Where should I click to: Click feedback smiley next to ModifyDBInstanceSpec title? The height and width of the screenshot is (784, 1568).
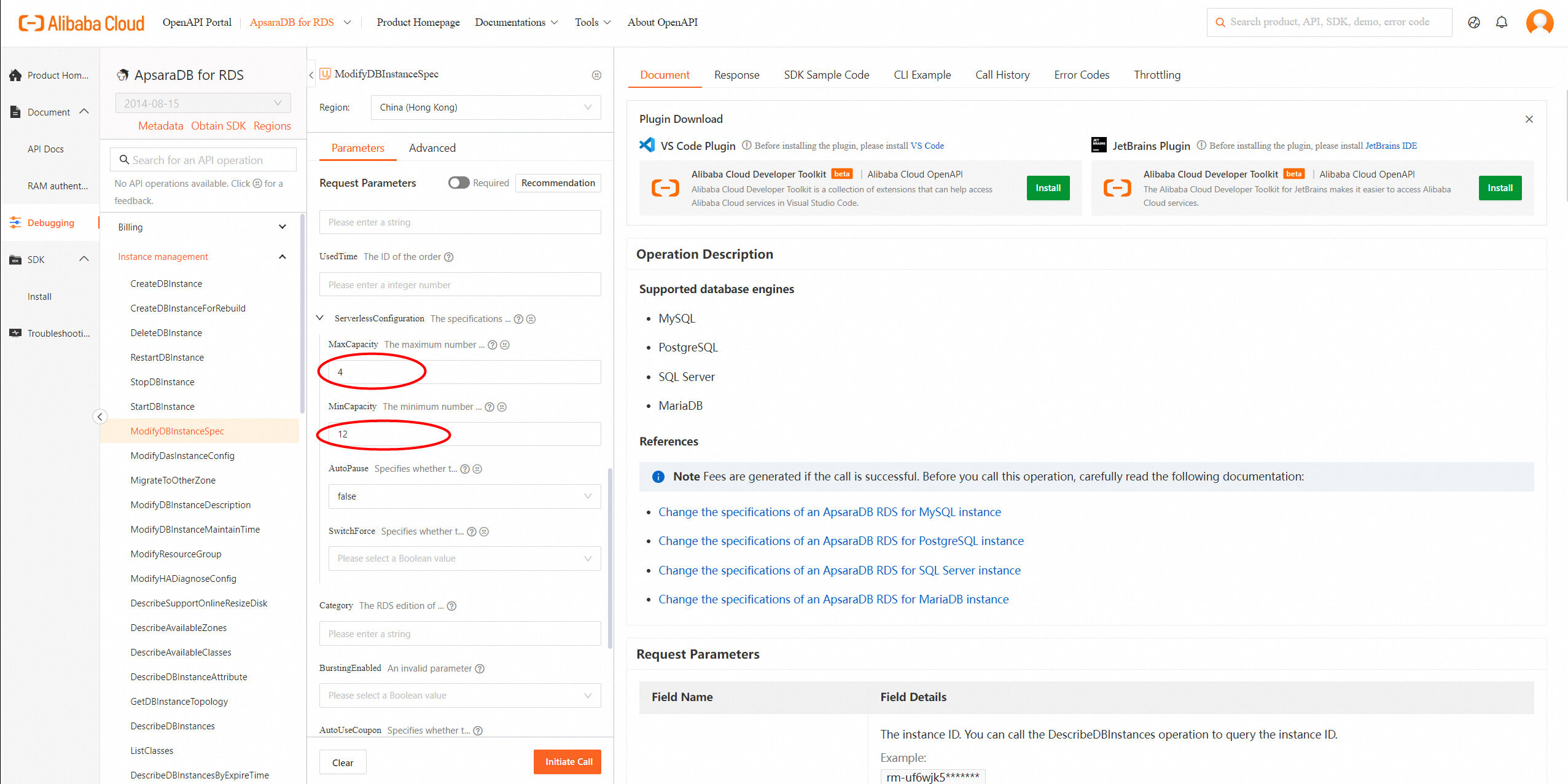[x=596, y=75]
